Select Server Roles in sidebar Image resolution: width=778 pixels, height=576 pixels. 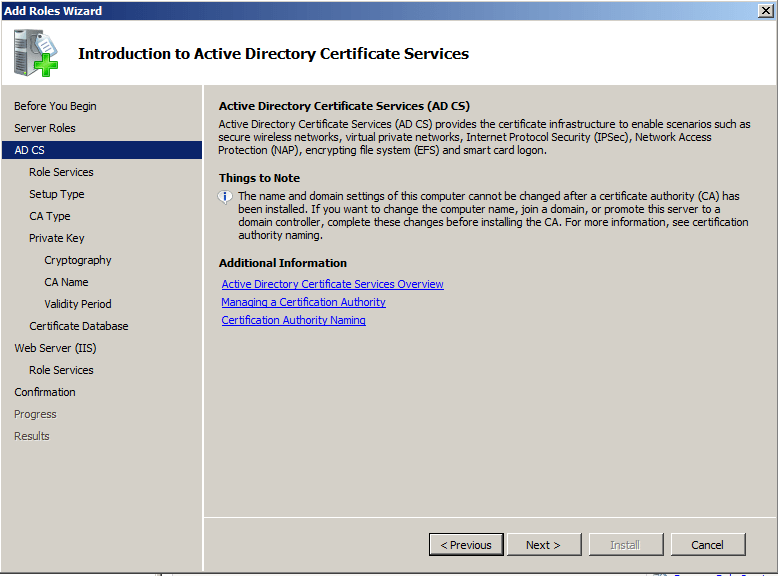click(x=45, y=128)
